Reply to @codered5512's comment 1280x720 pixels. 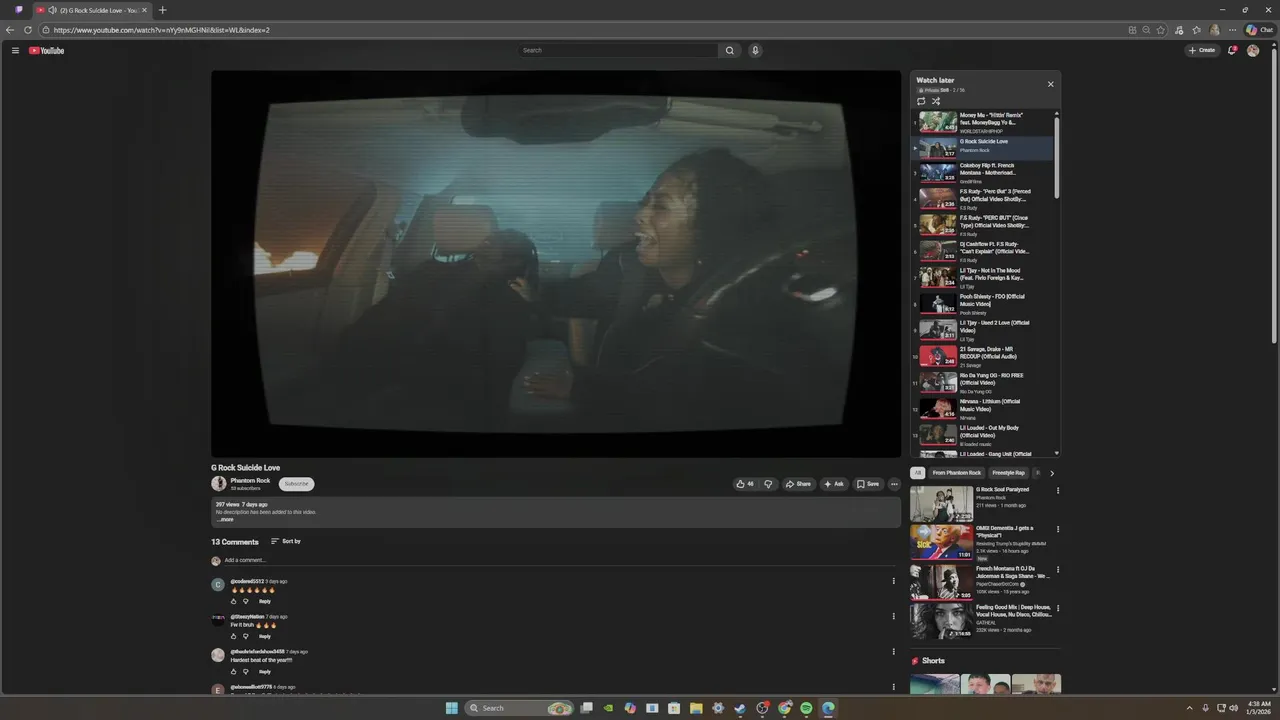[x=265, y=601]
